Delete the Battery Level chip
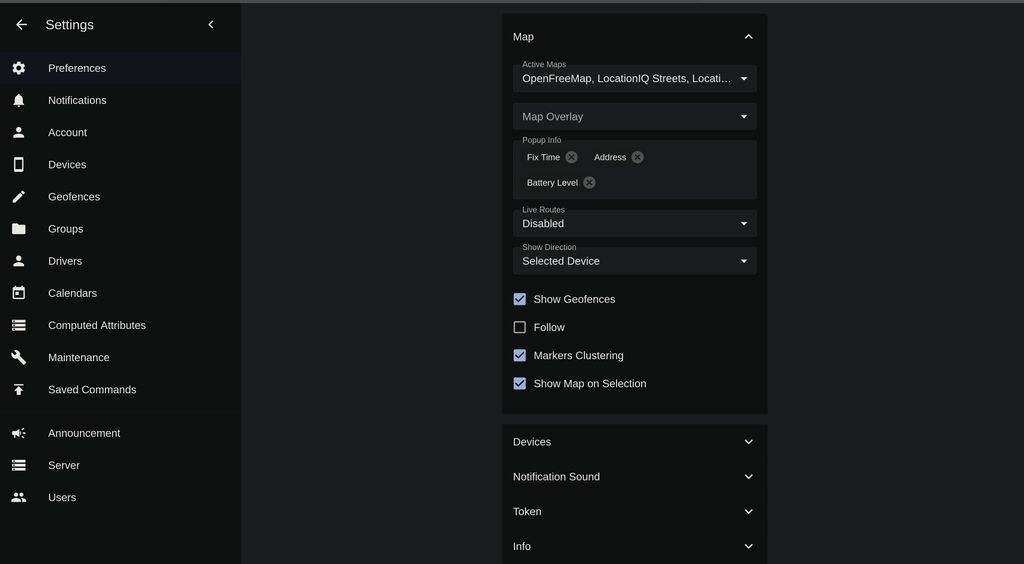 click(589, 183)
